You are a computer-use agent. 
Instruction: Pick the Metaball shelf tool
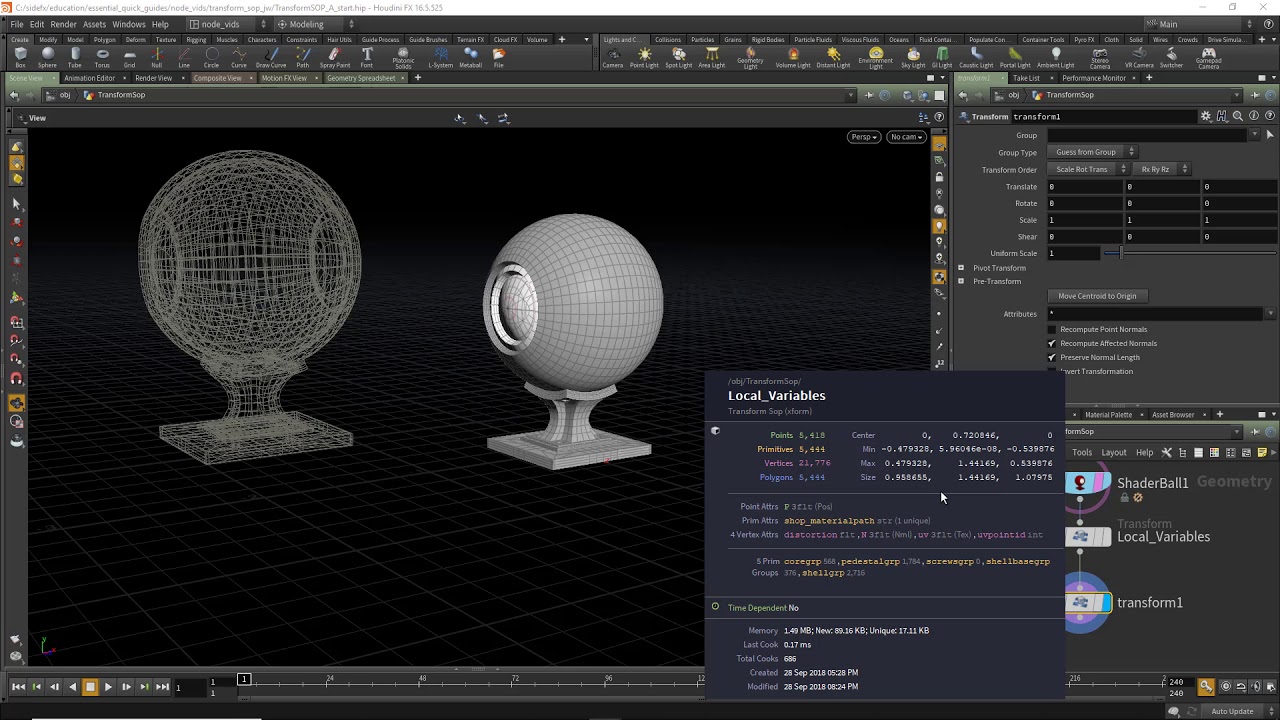(471, 58)
